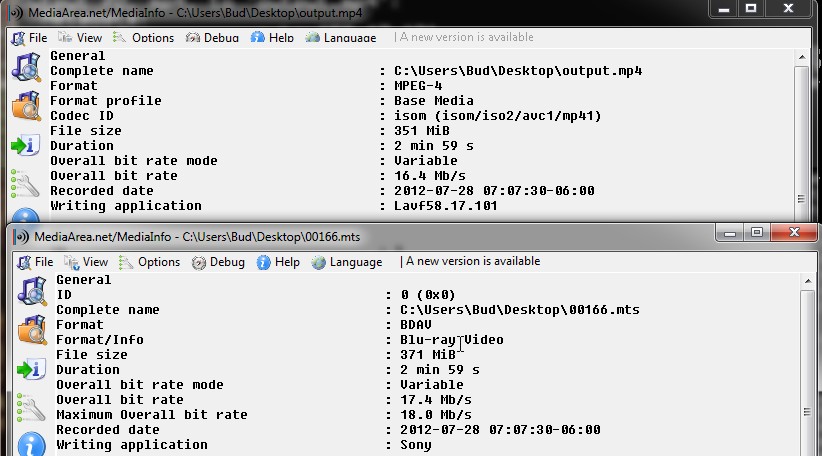Minimize the 00166.mts MediaInfo window
Screen dimensions: 822x456
730,233
